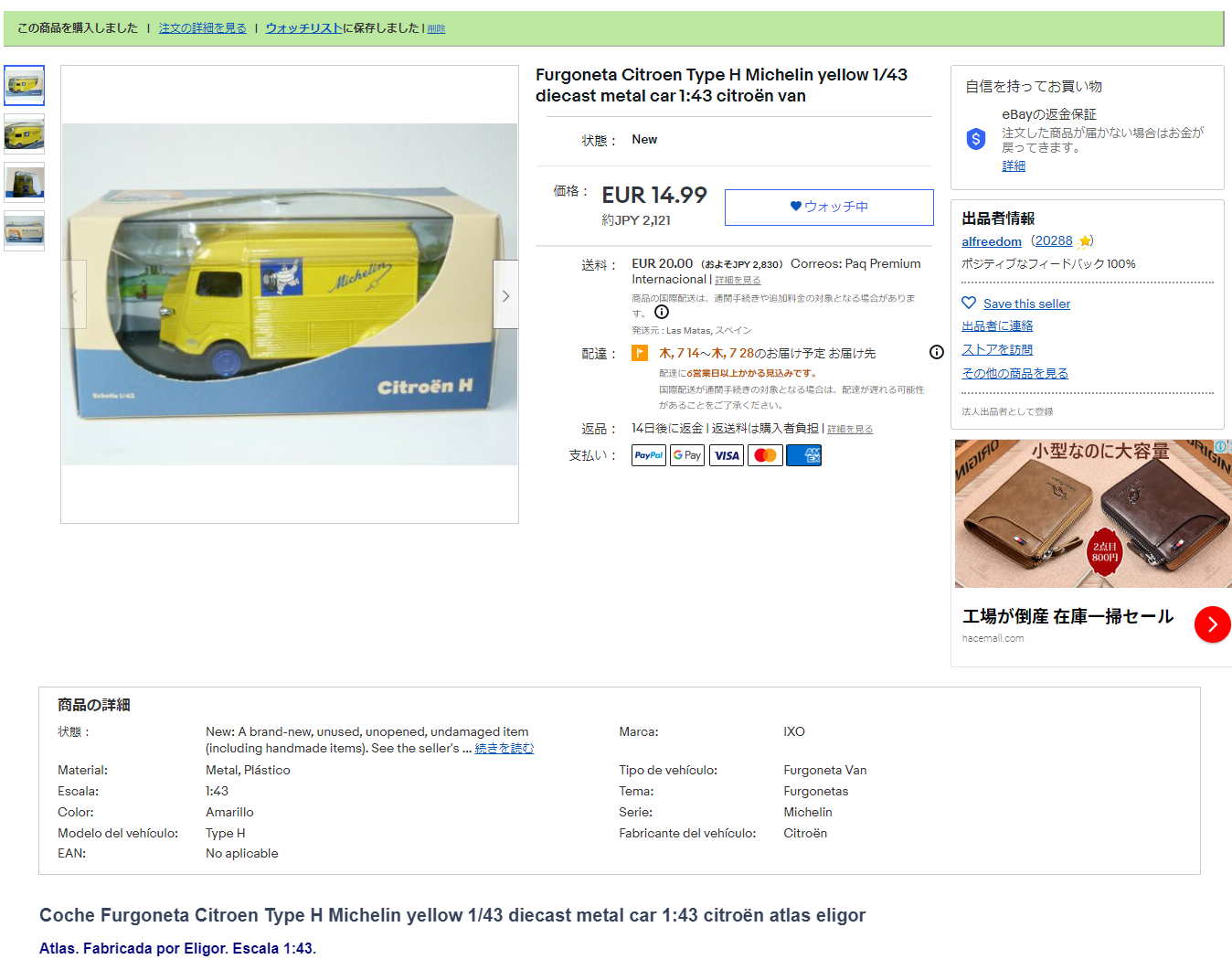Open the ad info icon on wallet ad

1221,446
